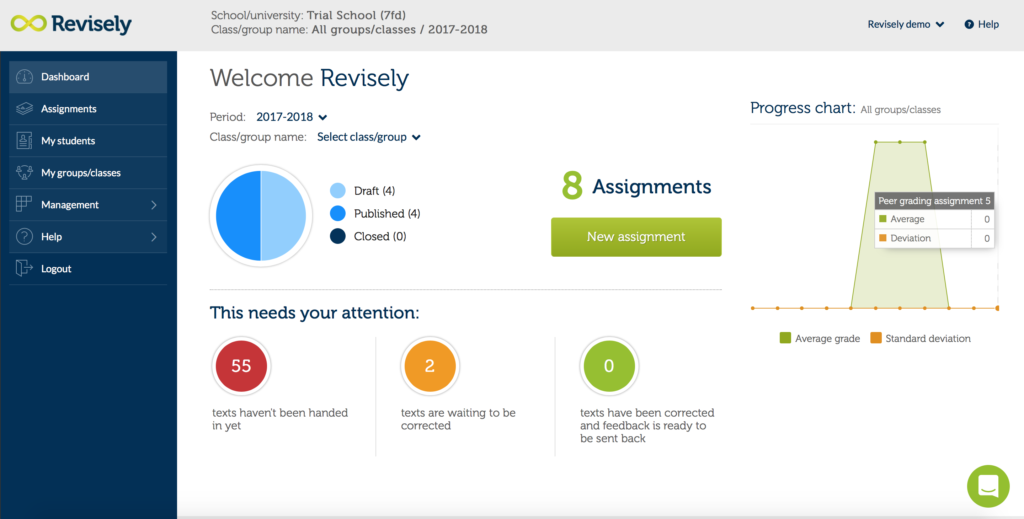Click the Assignments stacked-layers icon
This screenshot has height=519, width=1024.
tap(24, 109)
